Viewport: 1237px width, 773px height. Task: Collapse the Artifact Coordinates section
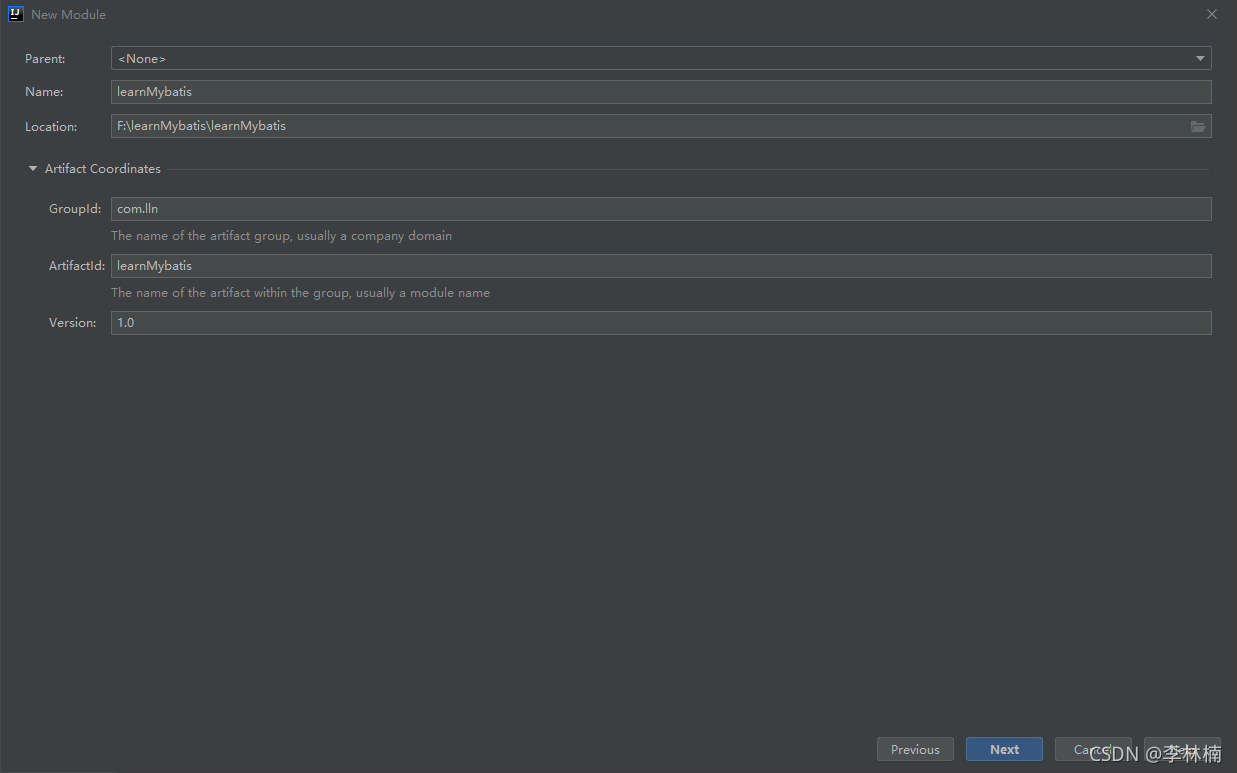(33, 169)
